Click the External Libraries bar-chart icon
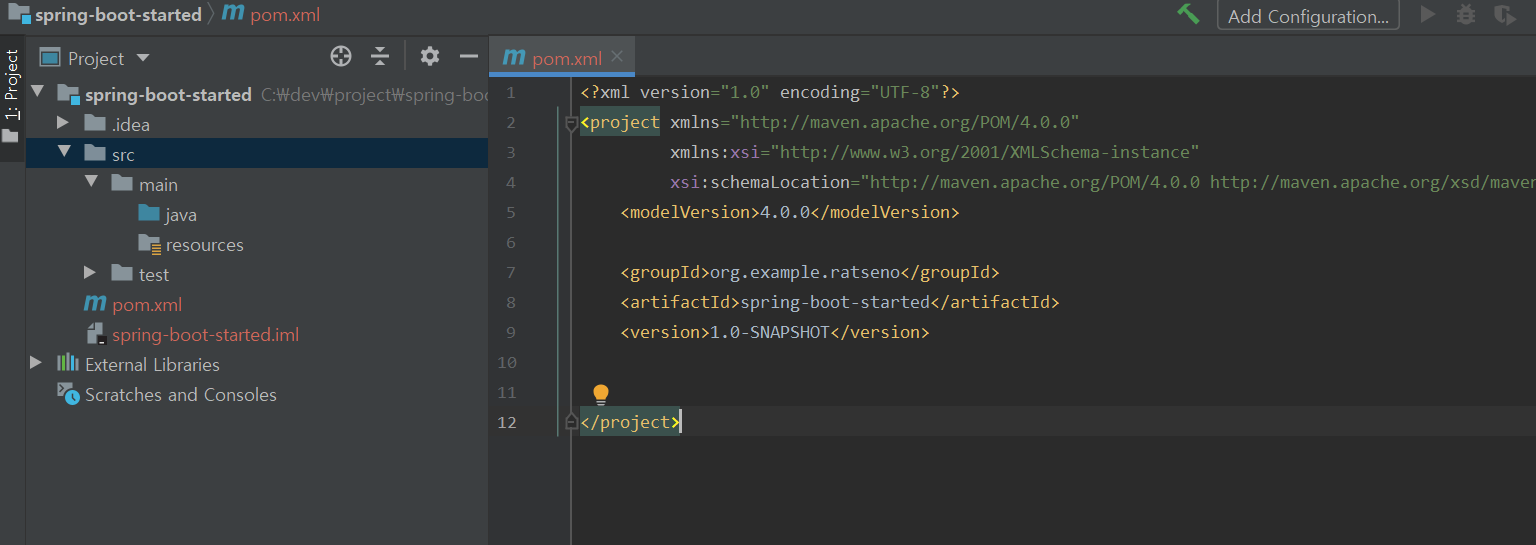The image size is (1536, 545). pos(68,363)
